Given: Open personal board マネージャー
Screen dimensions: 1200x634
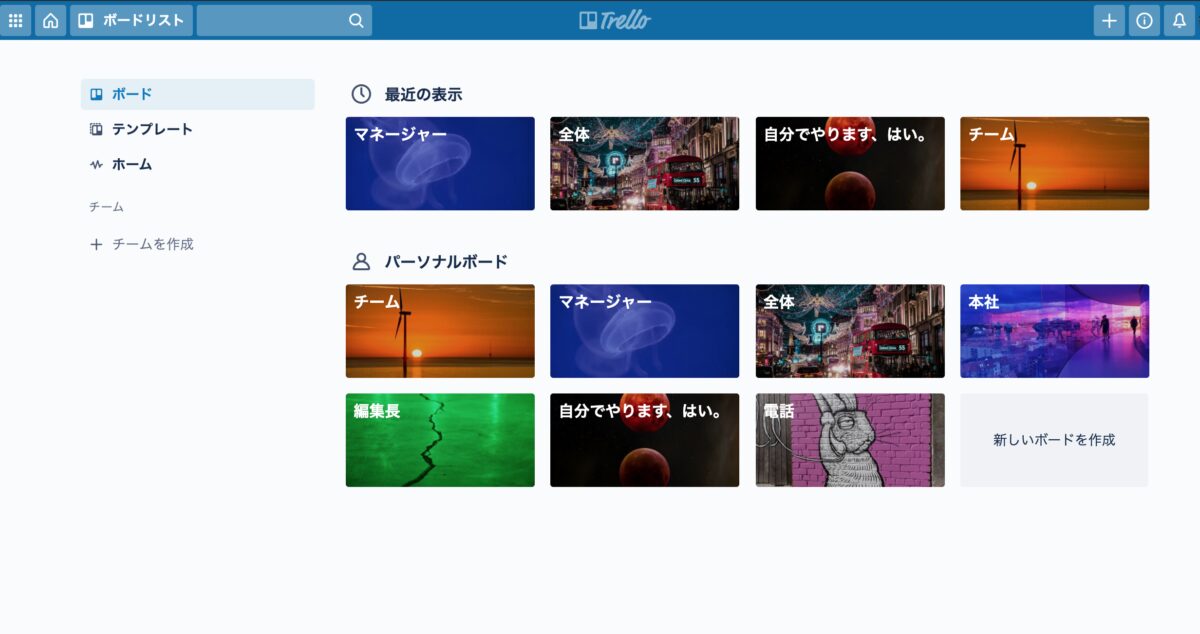Looking at the screenshot, I should (x=645, y=331).
